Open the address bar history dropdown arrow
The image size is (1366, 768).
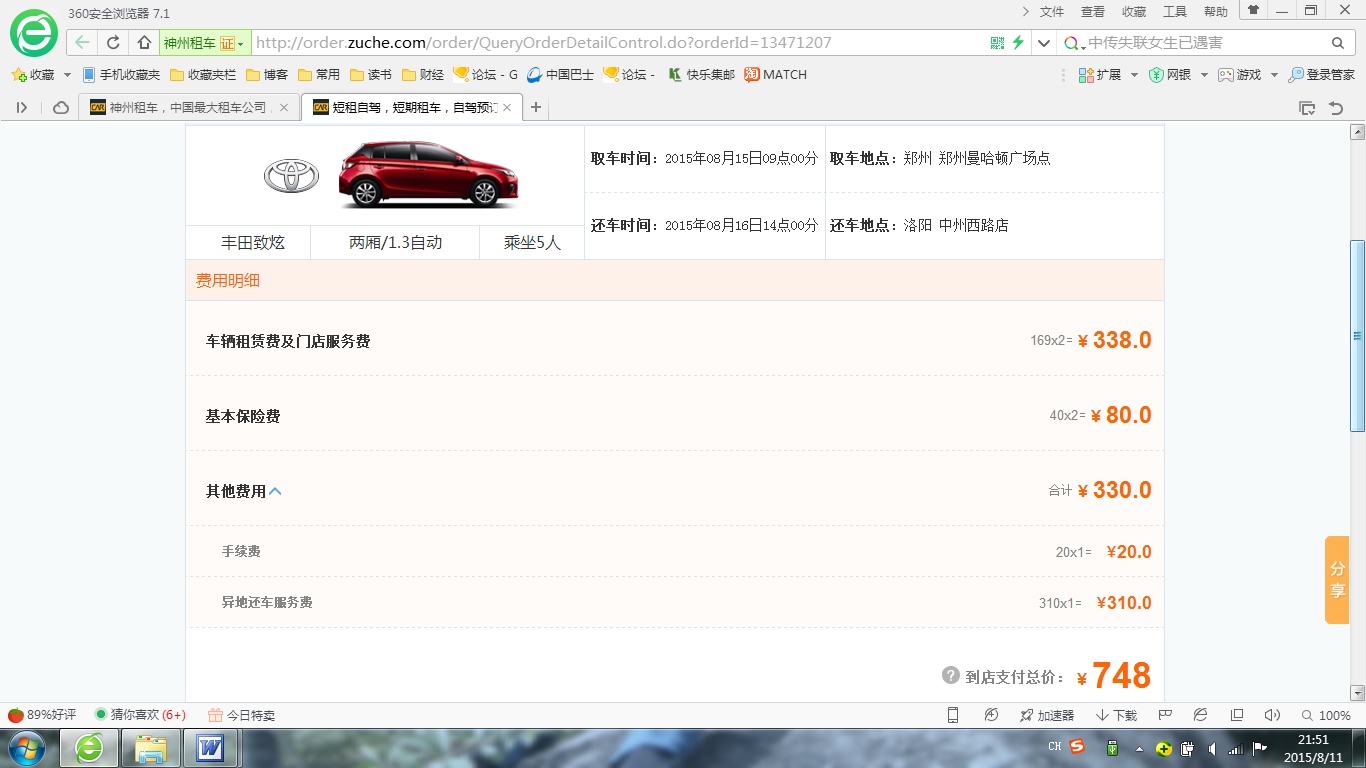click(x=1044, y=43)
